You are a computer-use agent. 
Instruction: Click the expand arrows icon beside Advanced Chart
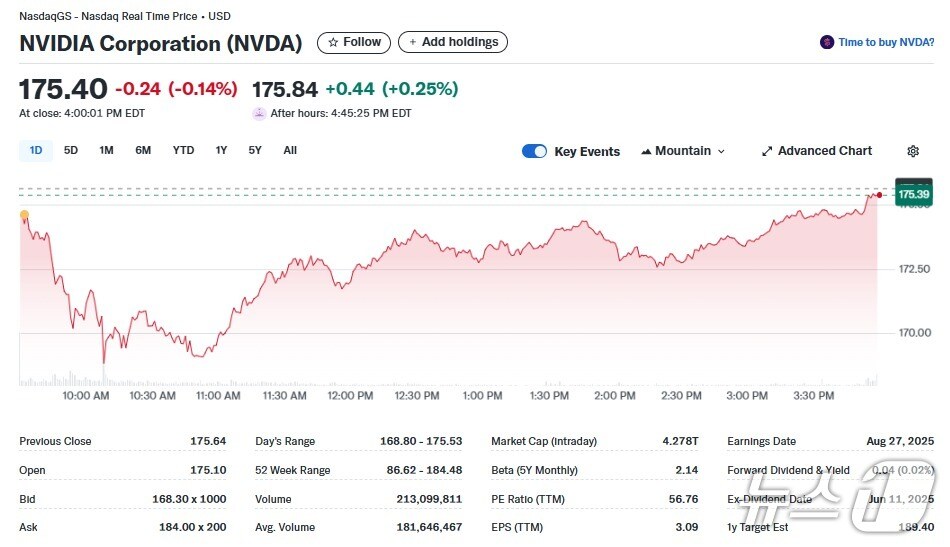767,151
